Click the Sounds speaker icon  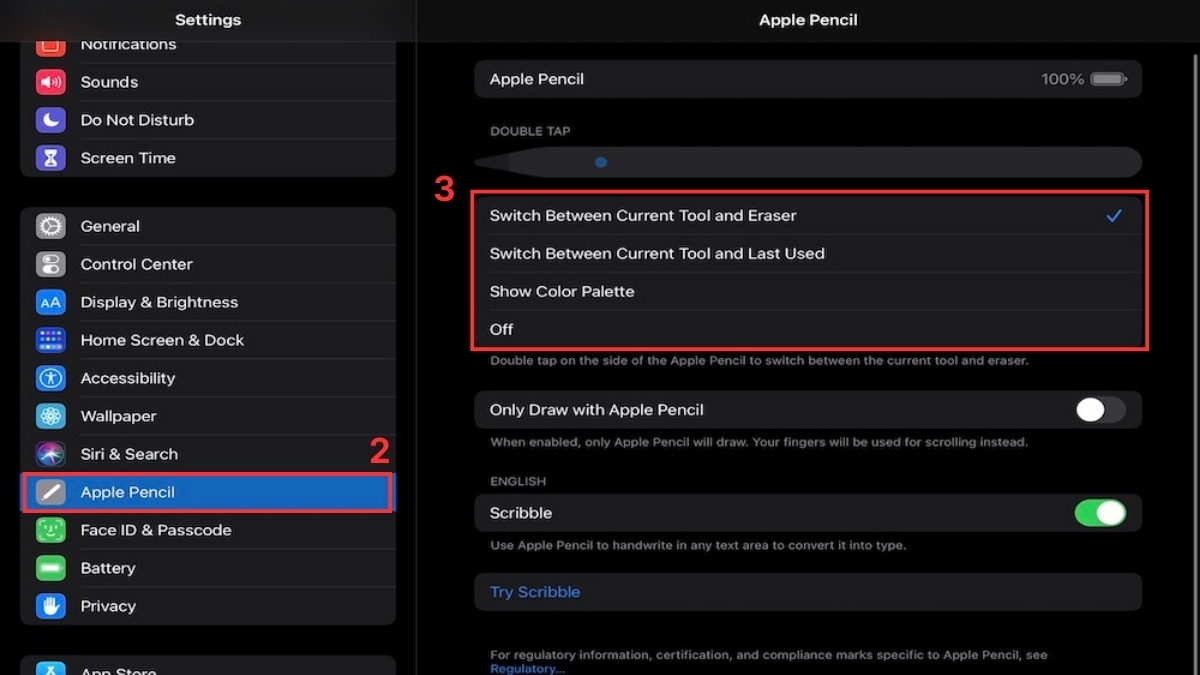click(x=51, y=82)
